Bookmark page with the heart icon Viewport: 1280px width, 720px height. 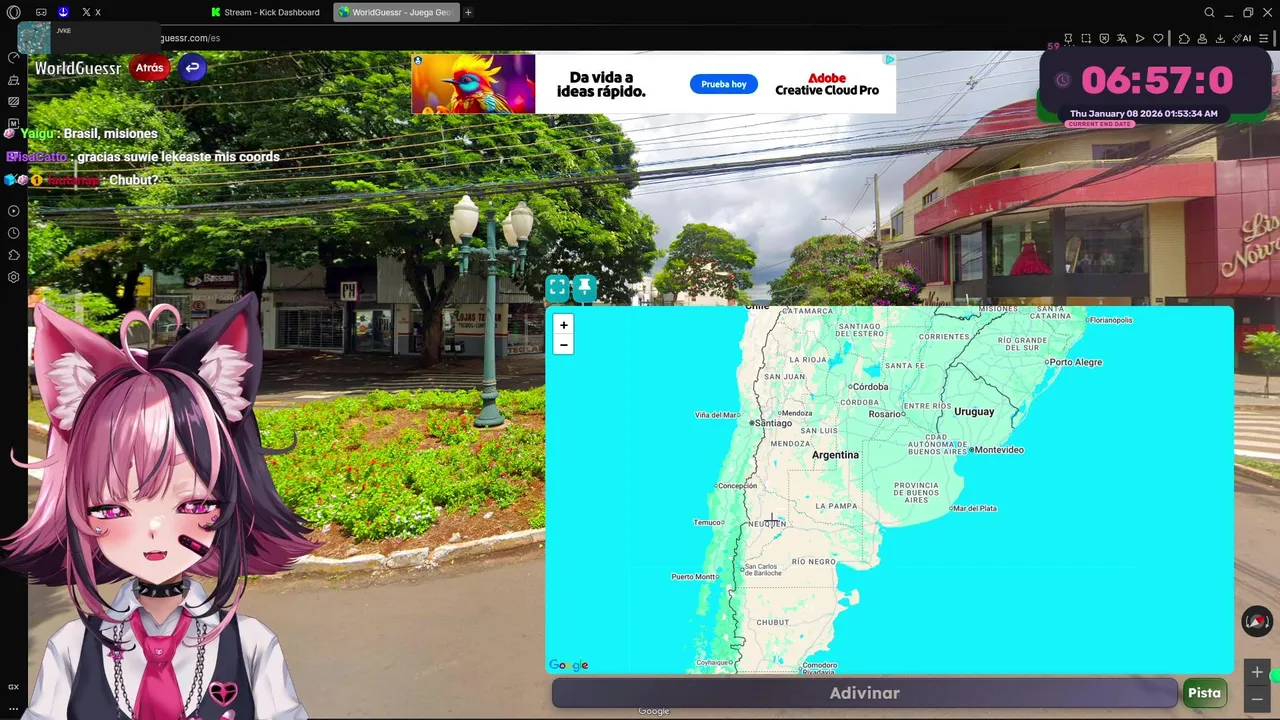point(1158,38)
